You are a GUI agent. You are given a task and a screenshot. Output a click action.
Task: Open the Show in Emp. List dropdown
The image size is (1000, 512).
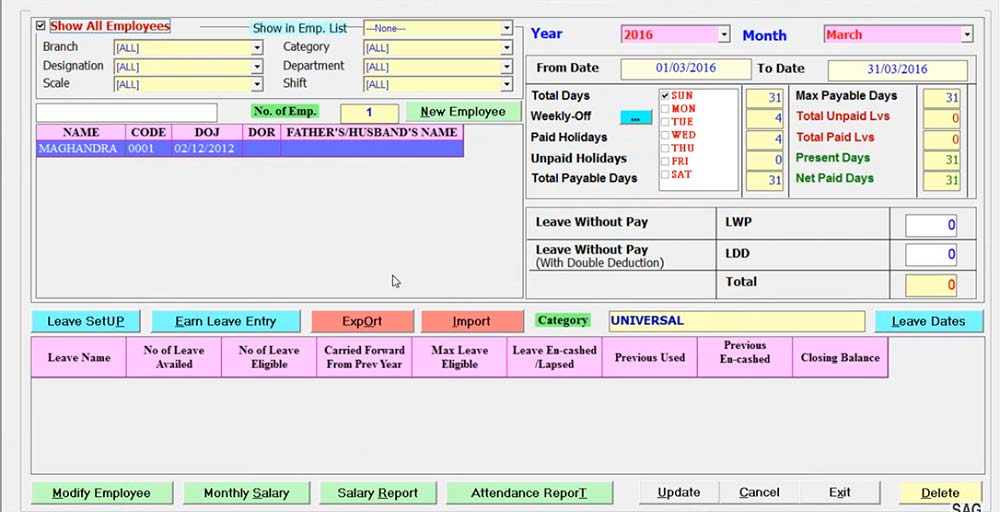(506, 28)
